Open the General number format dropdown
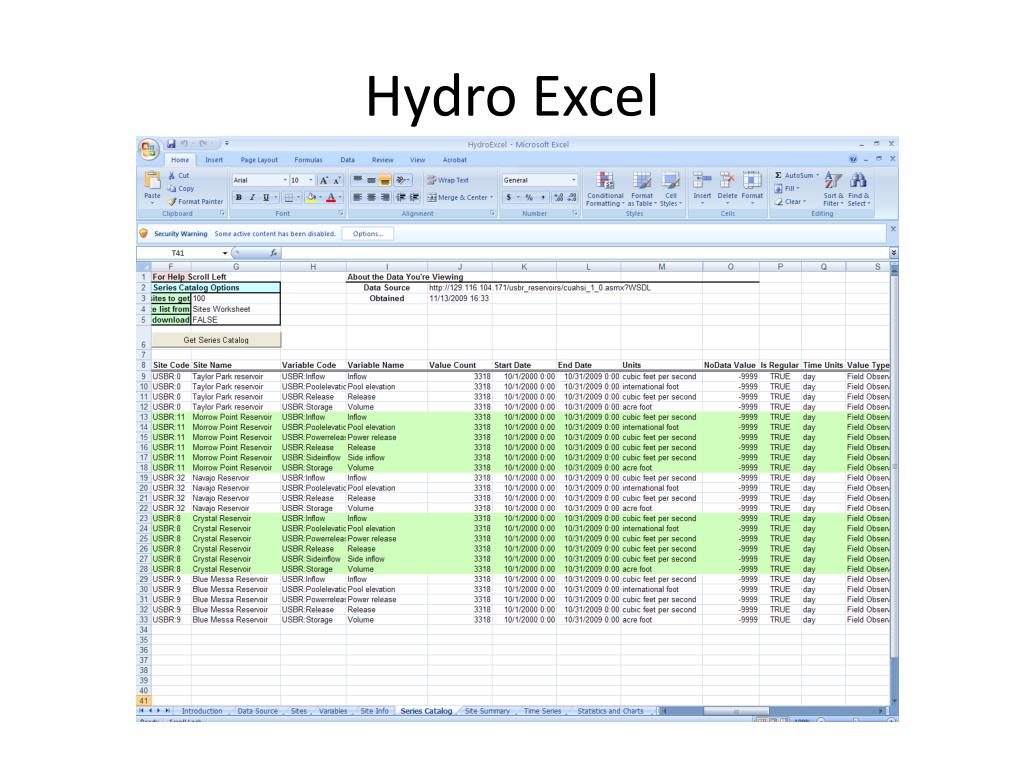Viewport: 1024px width, 768px height. click(x=573, y=180)
